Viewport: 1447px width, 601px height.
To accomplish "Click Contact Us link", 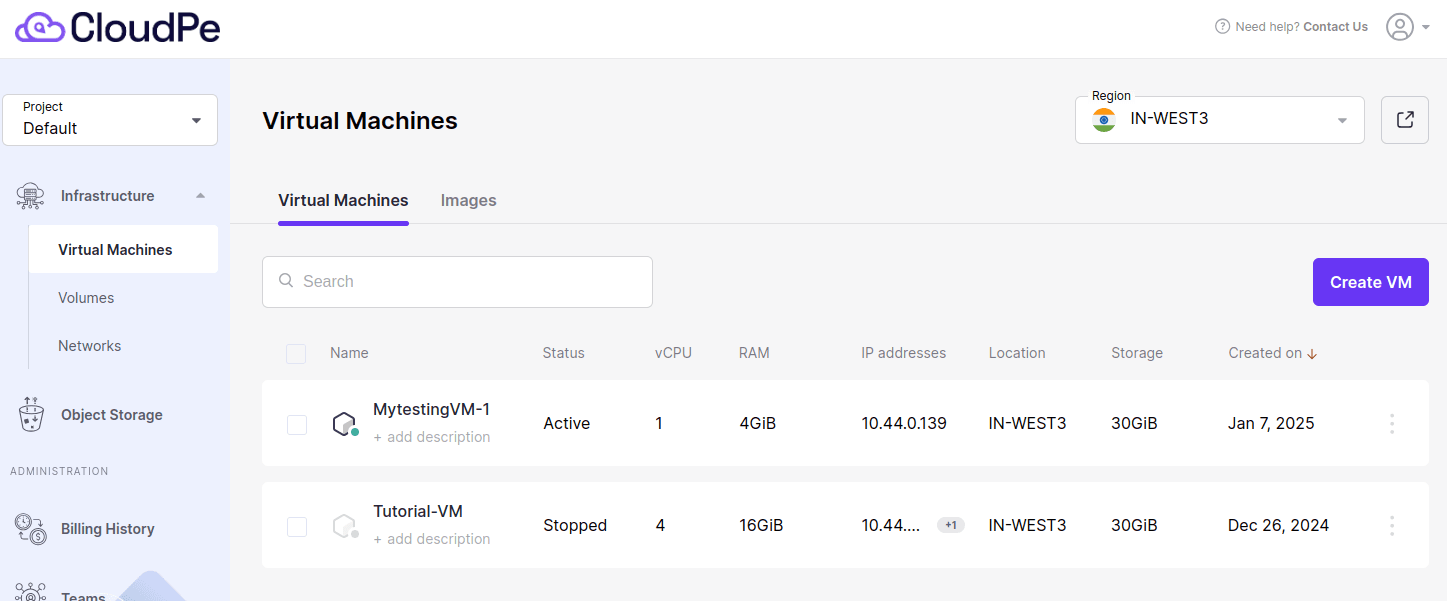I will pos(1335,26).
